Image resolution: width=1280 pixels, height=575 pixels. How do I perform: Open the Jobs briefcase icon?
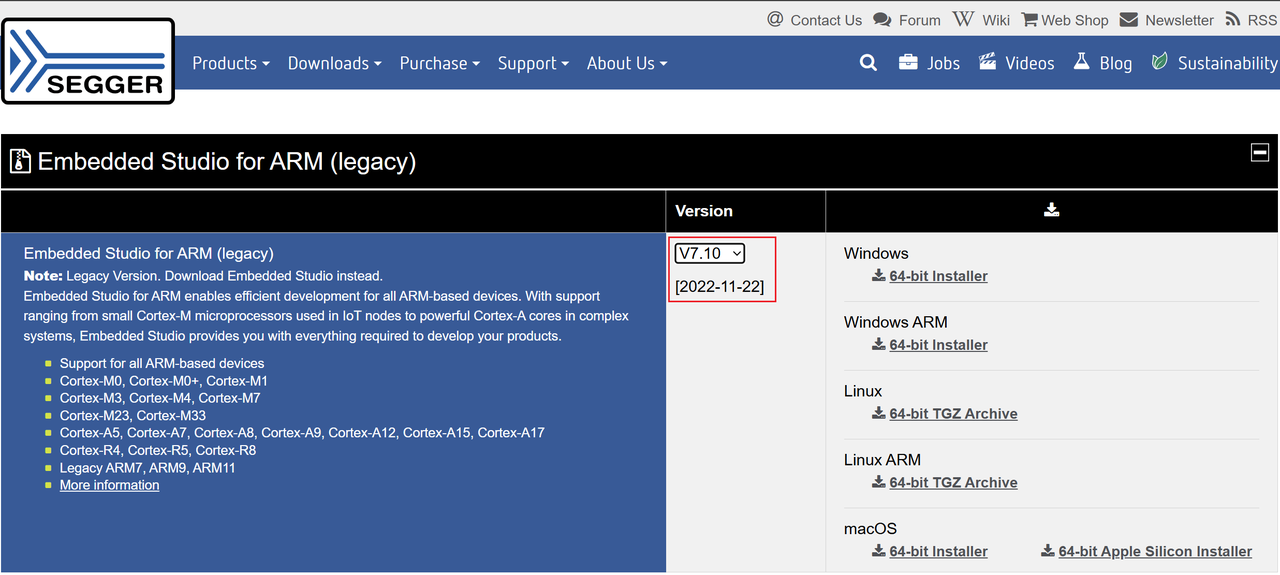click(x=908, y=62)
